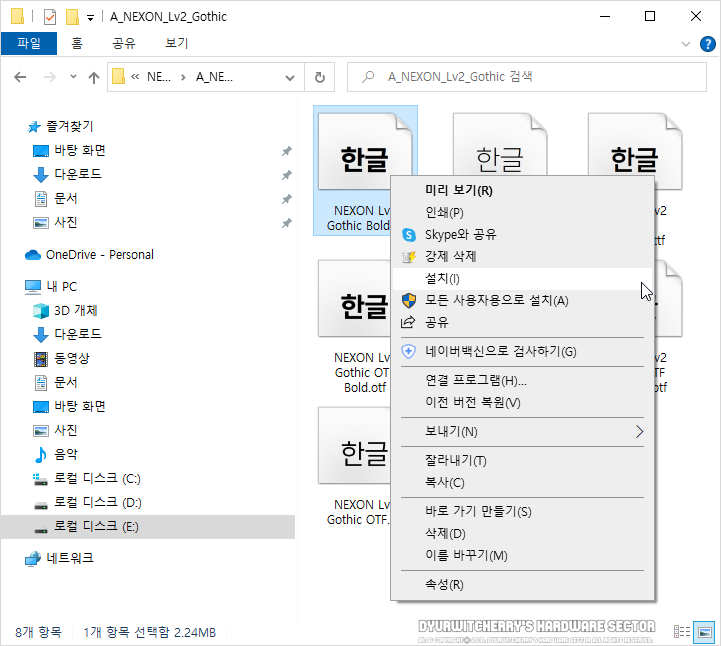Click the 동영상 film icon
This screenshot has height=646, width=721.
click(x=41, y=359)
